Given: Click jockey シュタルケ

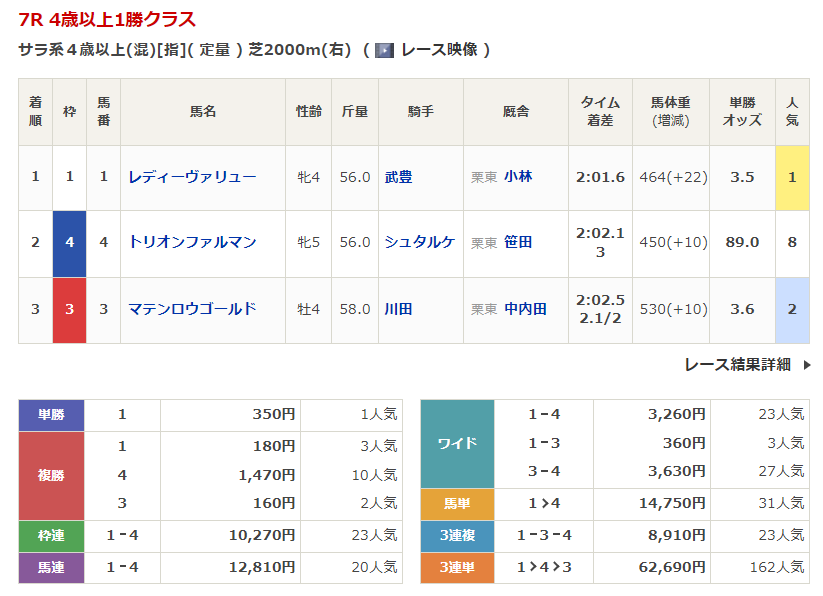Looking at the screenshot, I should point(419,242).
